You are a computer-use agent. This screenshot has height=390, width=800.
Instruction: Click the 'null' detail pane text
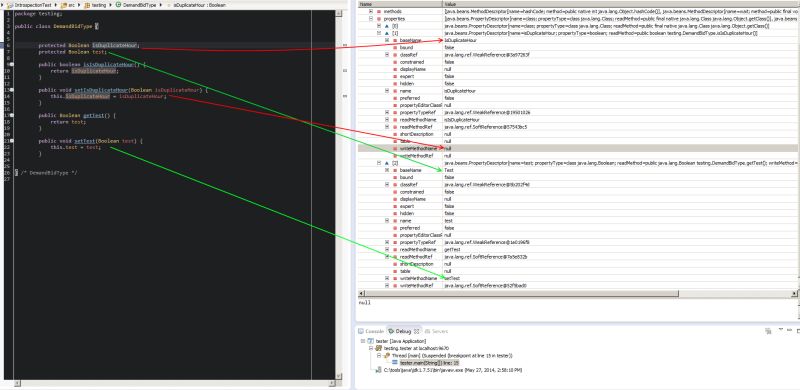pyautogui.click(x=365, y=303)
